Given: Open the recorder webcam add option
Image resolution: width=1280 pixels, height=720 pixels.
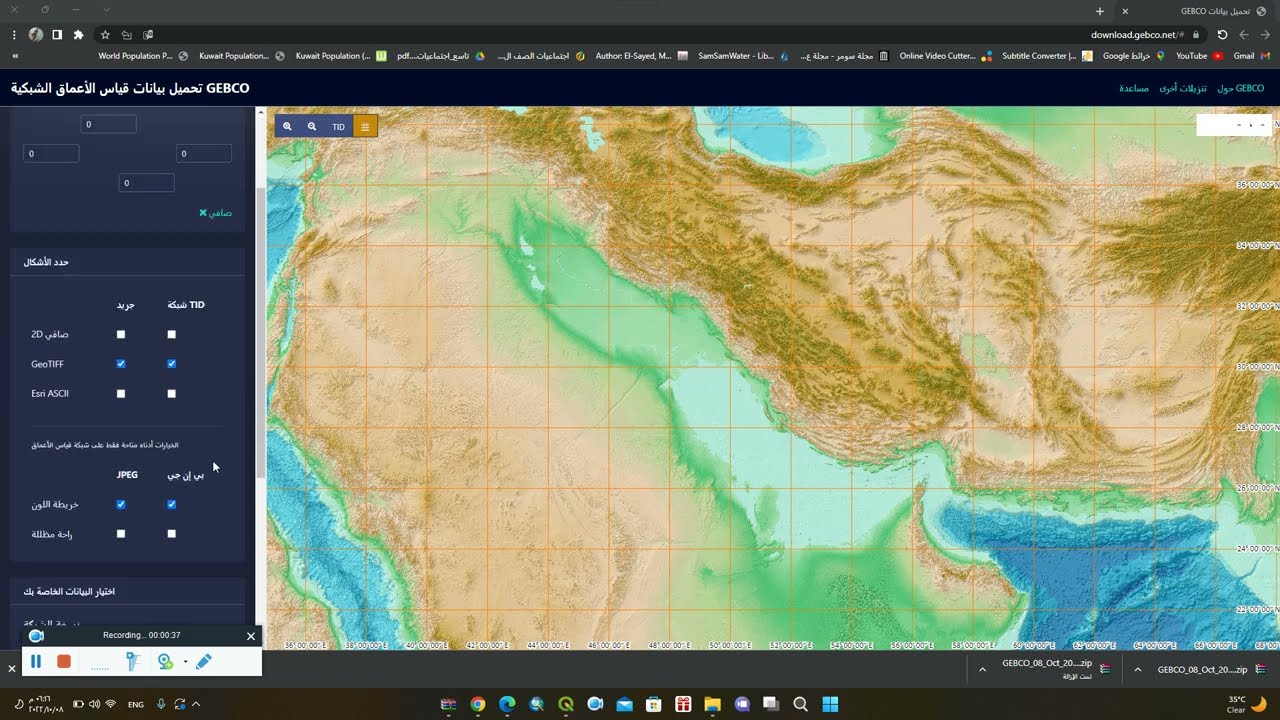Looking at the screenshot, I should [165, 661].
